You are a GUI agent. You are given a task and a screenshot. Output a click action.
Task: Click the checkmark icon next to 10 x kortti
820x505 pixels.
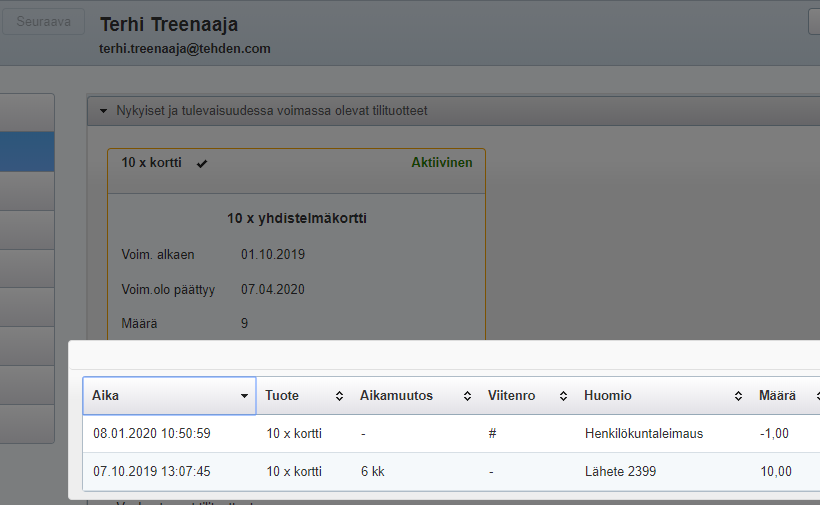tap(202, 163)
